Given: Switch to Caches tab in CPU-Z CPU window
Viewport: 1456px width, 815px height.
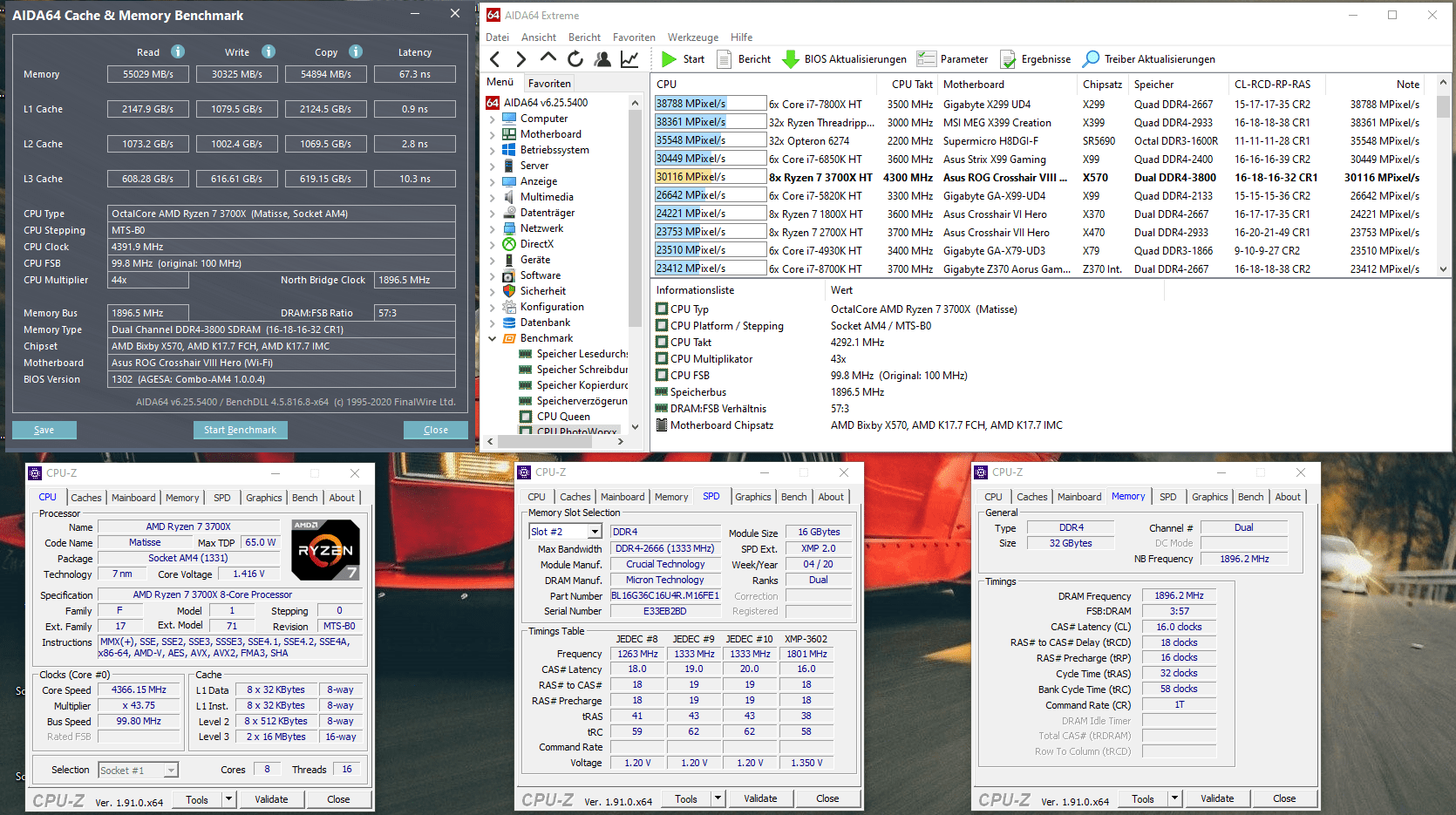Looking at the screenshot, I should [x=86, y=498].
